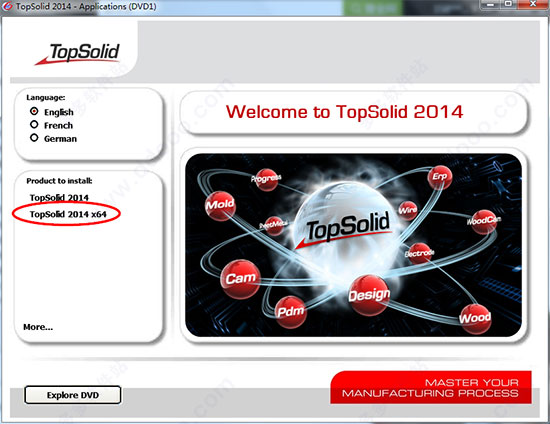The width and height of the screenshot is (550, 424).
Task: Click the red WoodCam sphere
Action: 484,222
